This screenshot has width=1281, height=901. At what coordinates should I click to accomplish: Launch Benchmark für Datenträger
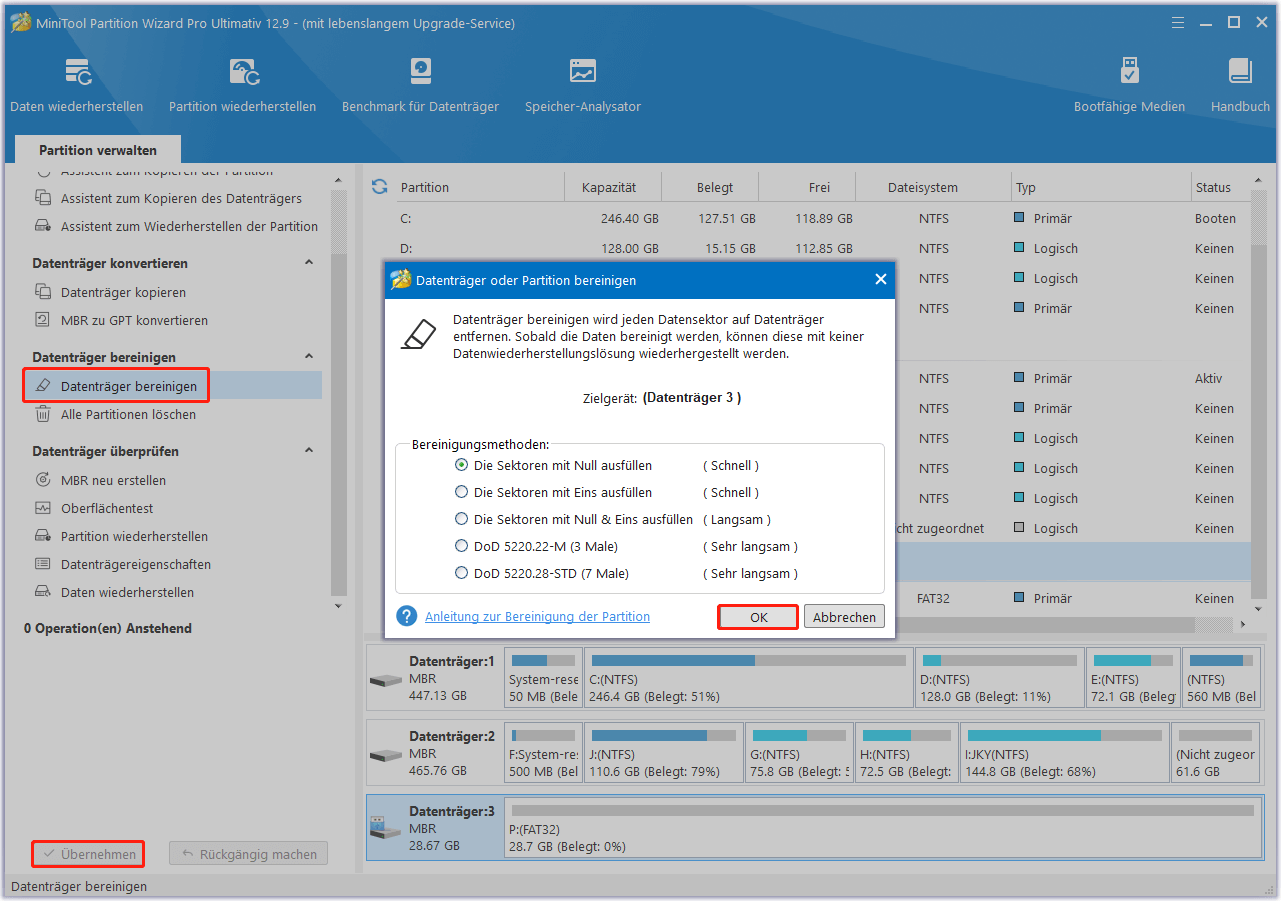point(420,84)
